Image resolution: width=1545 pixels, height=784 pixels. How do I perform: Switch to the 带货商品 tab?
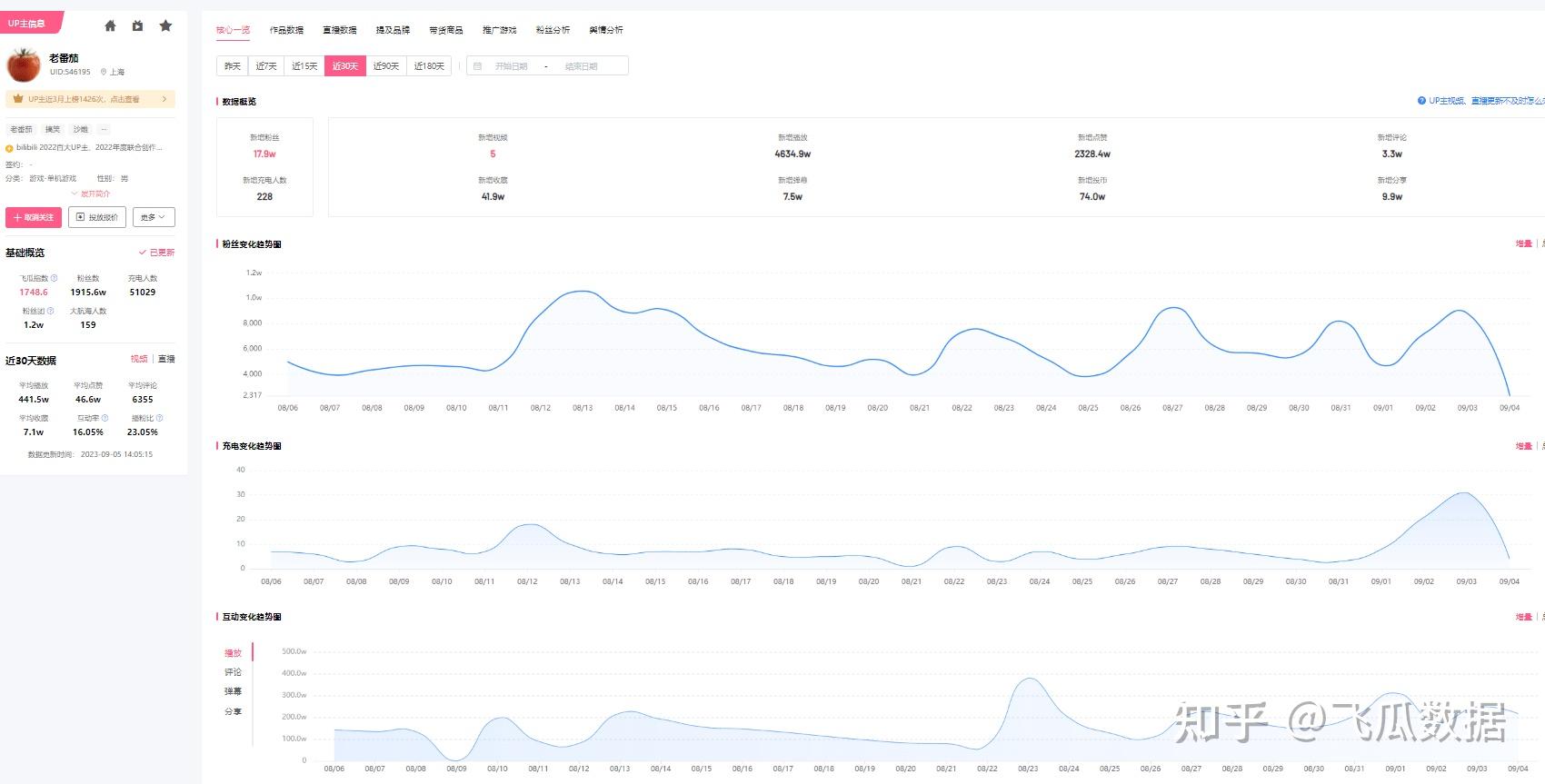[446, 30]
